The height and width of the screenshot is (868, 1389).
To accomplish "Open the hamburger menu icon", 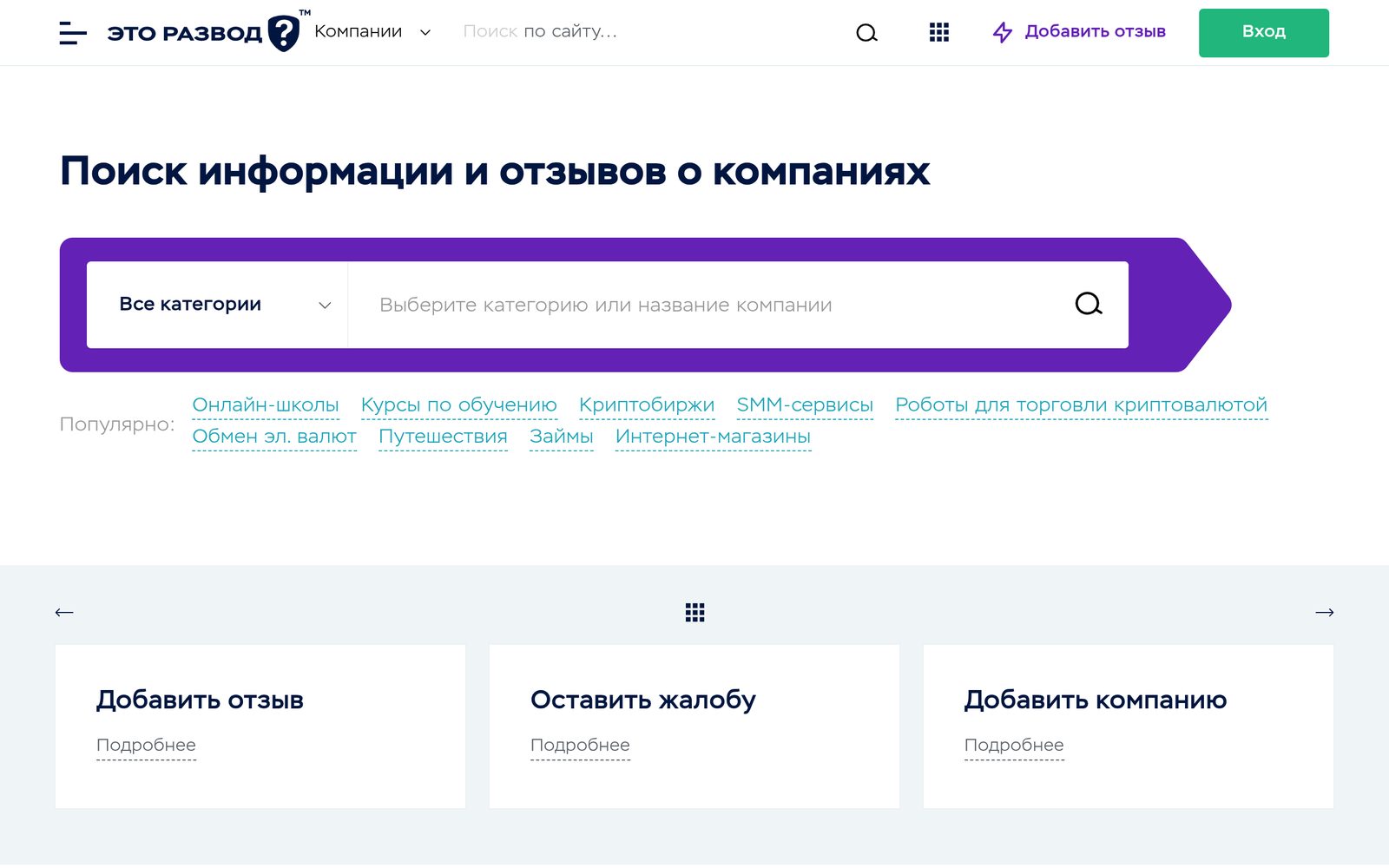I will 73,33.
